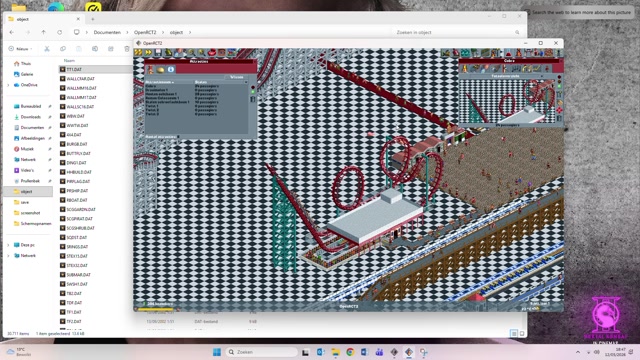Click the taskbar Zoeken search box

[x=262, y=352]
